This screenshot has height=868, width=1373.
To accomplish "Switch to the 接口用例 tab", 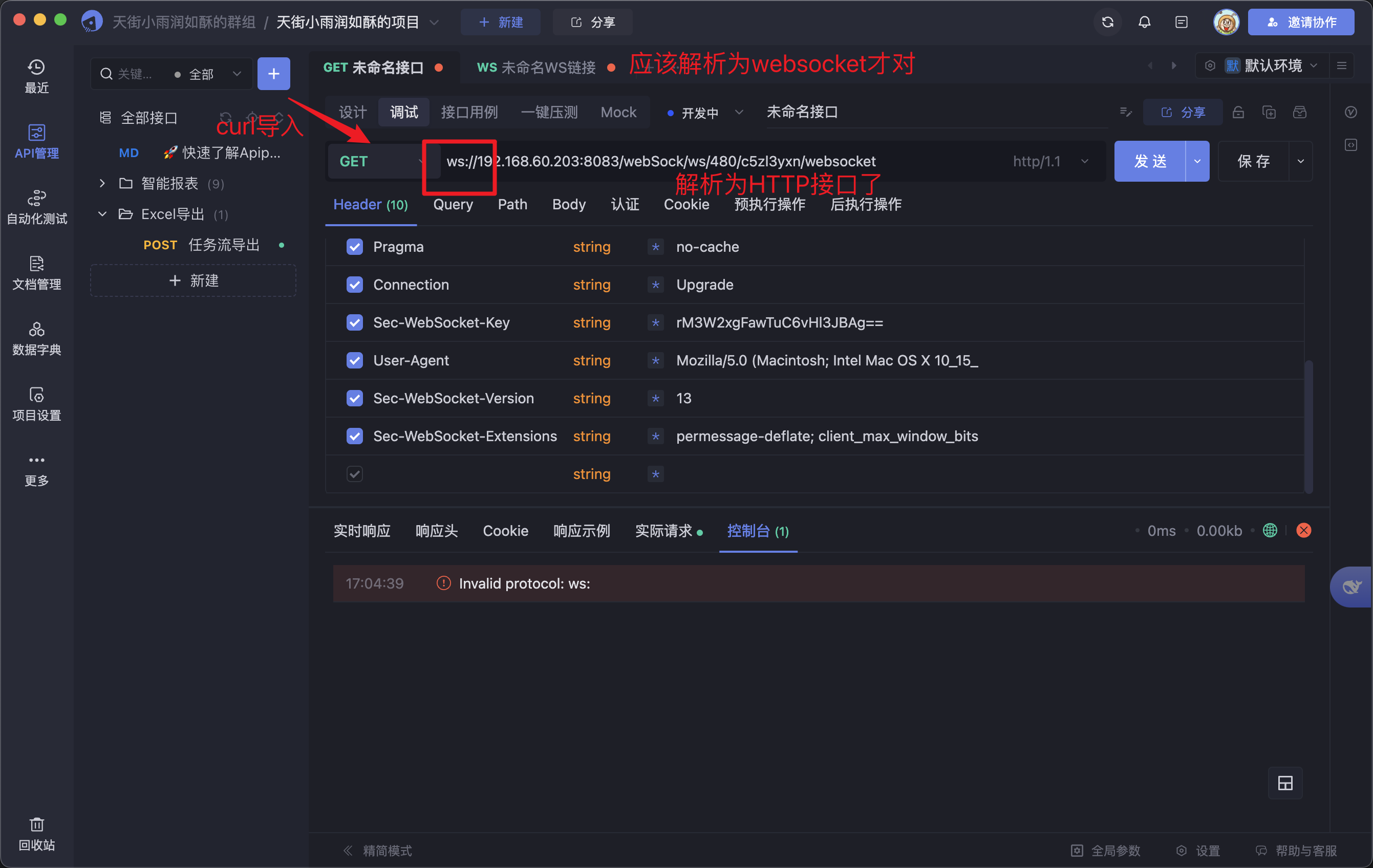I will pyautogui.click(x=469, y=112).
